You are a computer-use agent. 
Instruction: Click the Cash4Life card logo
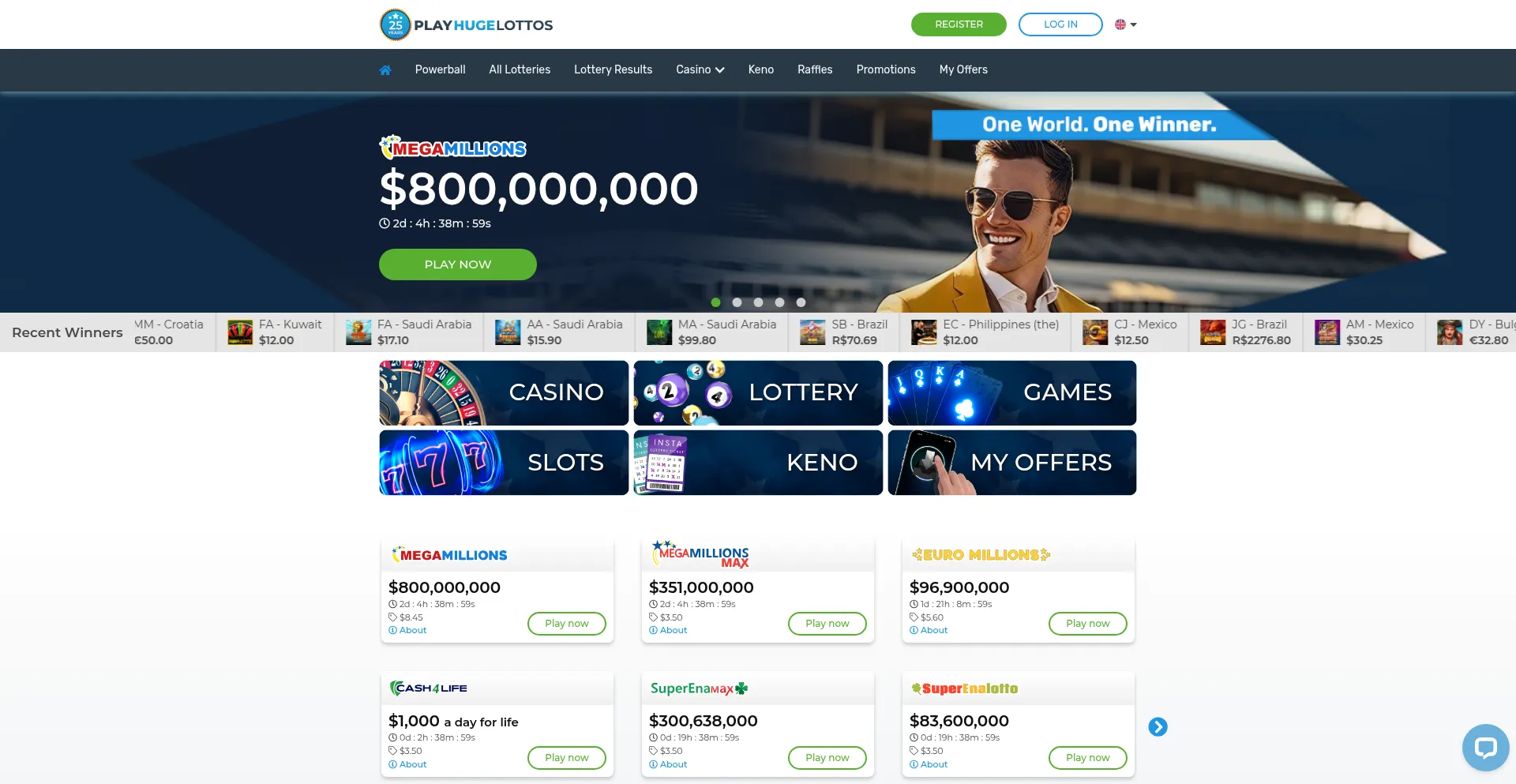point(429,688)
